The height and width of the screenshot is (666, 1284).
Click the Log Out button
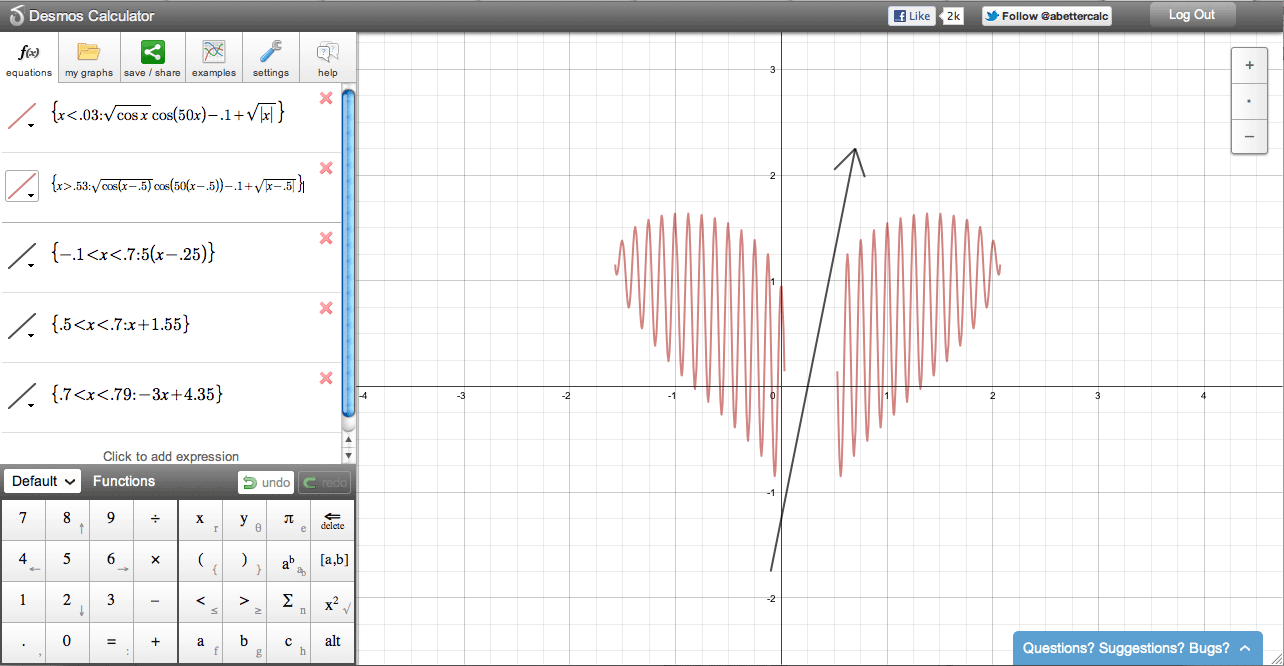tap(1192, 15)
